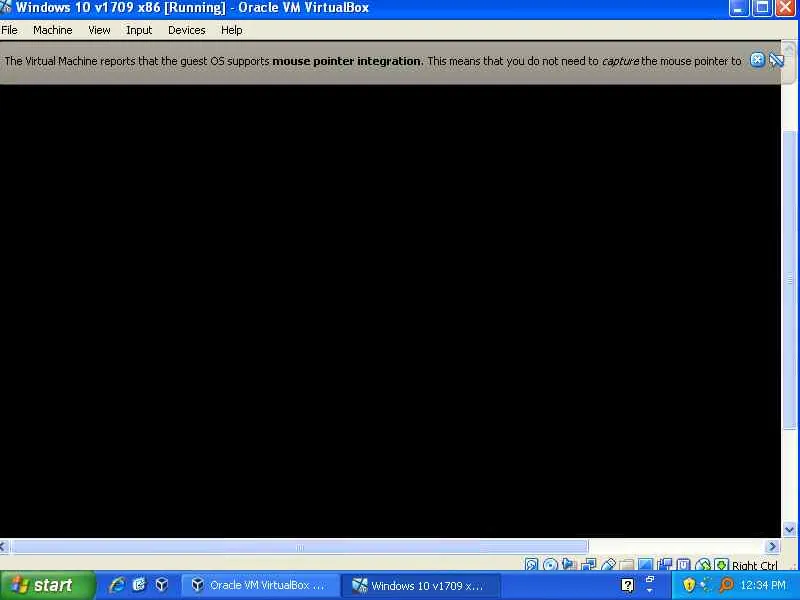Image resolution: width=800 pixels, height=600 pixels.
Task: Switch to Oracle VM VirtualBox taskbar button
Action: coord(260,585)
